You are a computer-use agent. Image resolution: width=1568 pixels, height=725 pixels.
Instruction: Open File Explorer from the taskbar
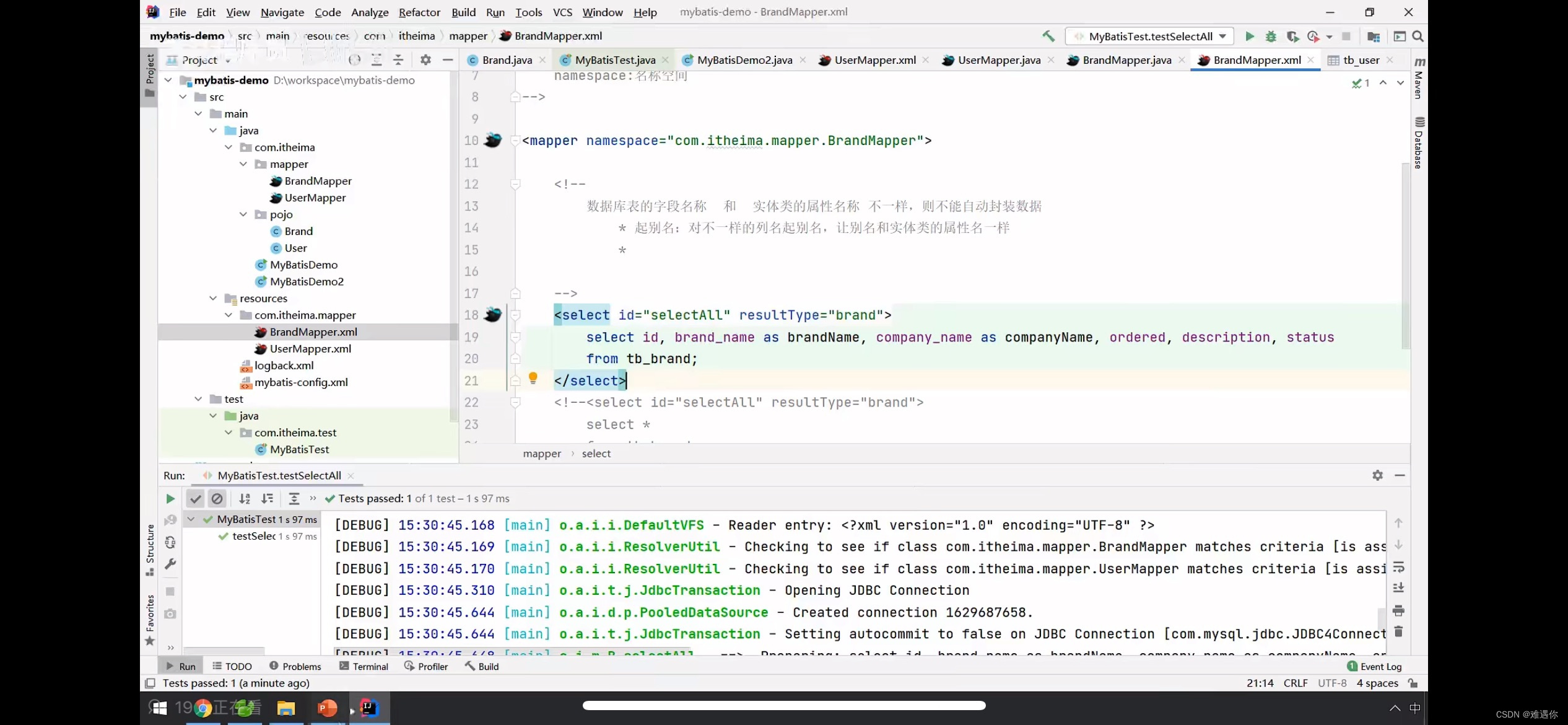coord(285,707)
